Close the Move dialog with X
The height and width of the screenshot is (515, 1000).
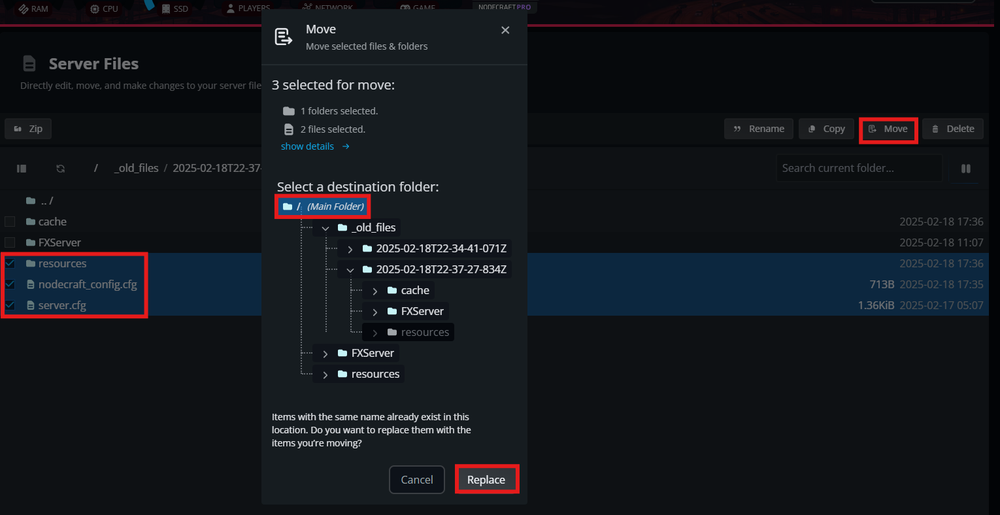coord(505,31)
